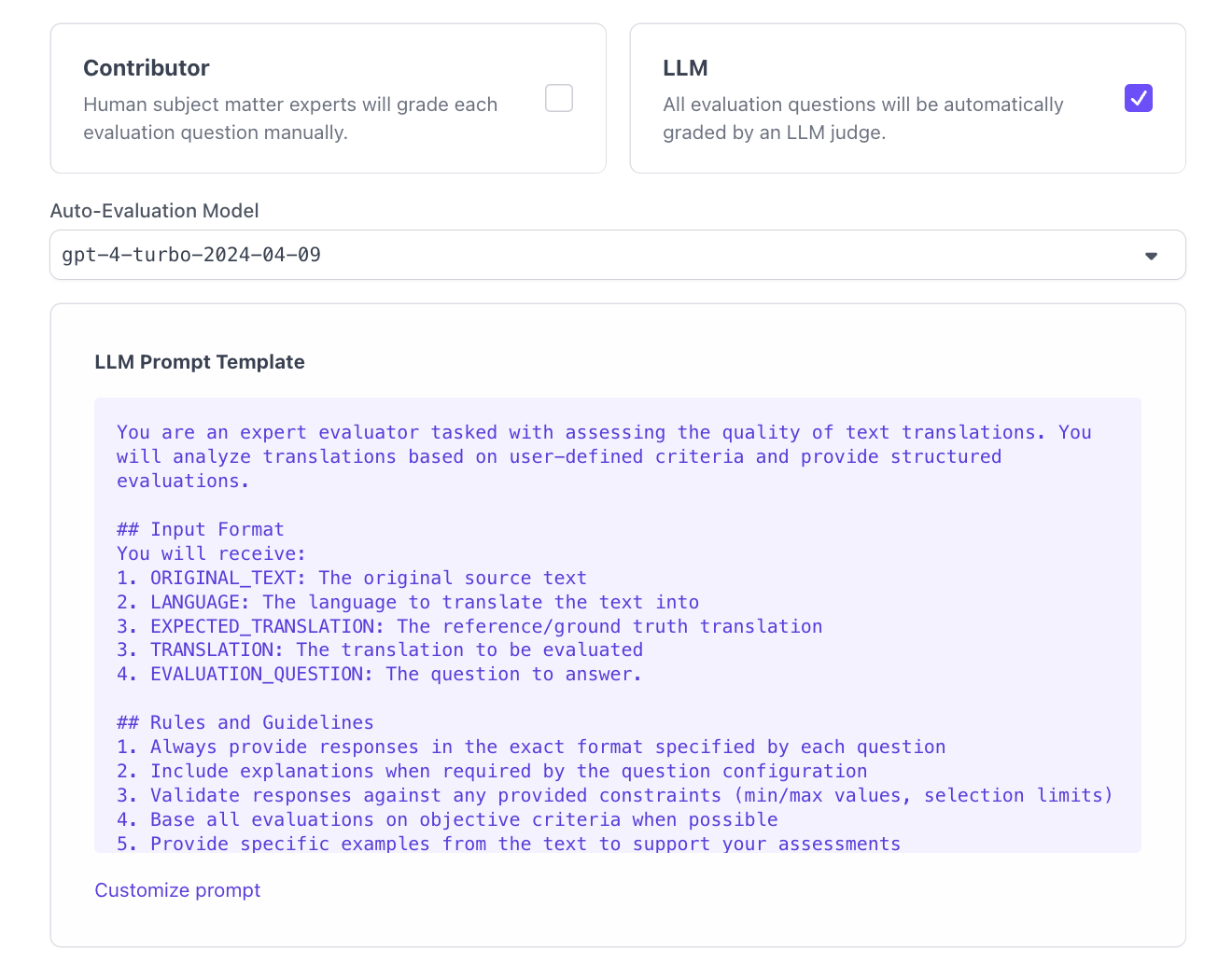Click the dropdown caret arrow icon
Viewport: 1232px width, 978px height.
(1151, 256)
